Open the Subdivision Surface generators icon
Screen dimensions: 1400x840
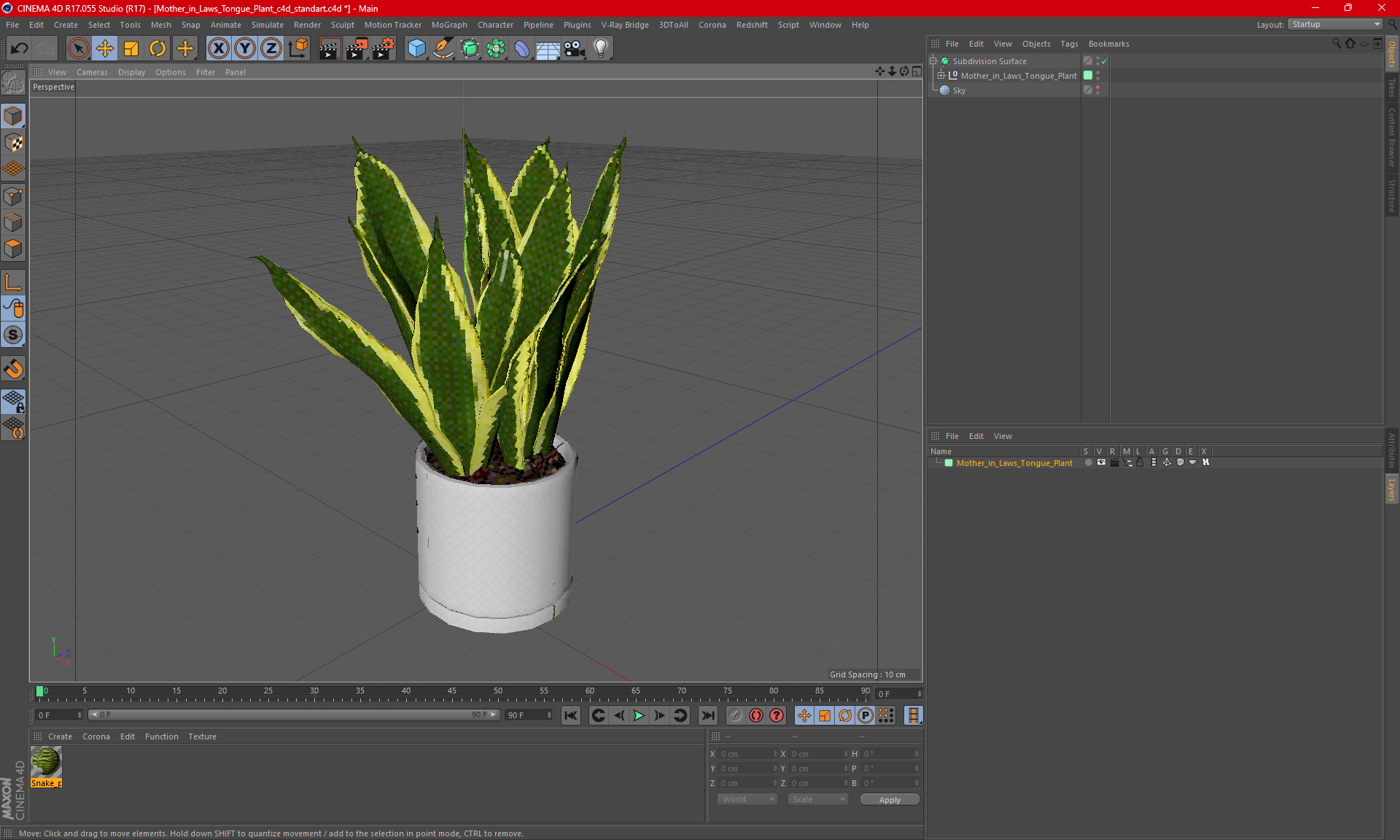coord(470,49)
